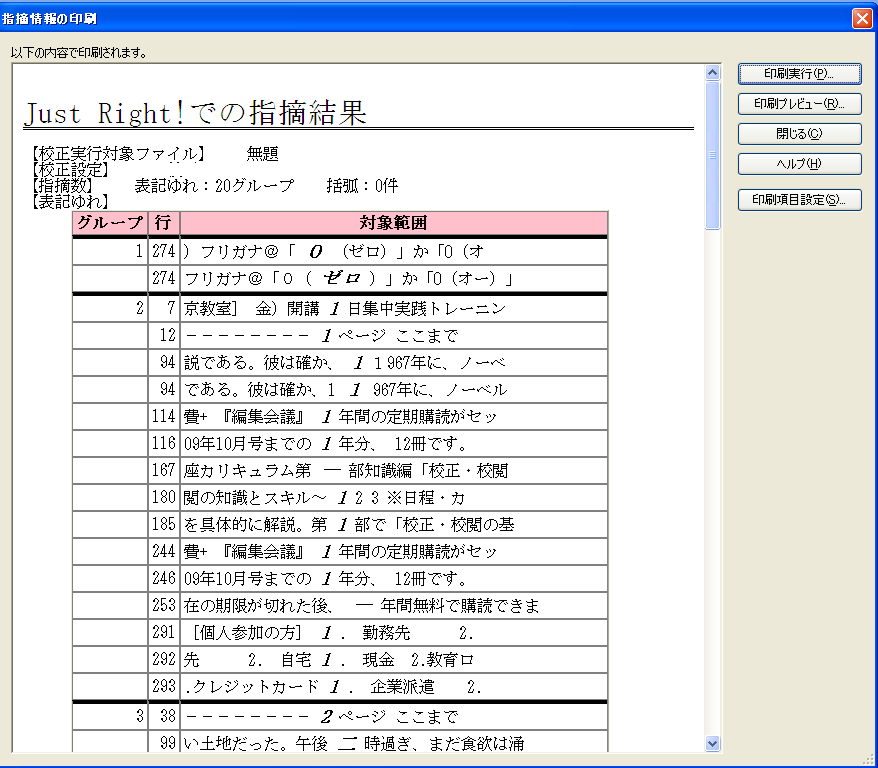Click the label '【校正実行対象ファイル】'
Screen dimensions: 878x768
(x=118, y=153)
